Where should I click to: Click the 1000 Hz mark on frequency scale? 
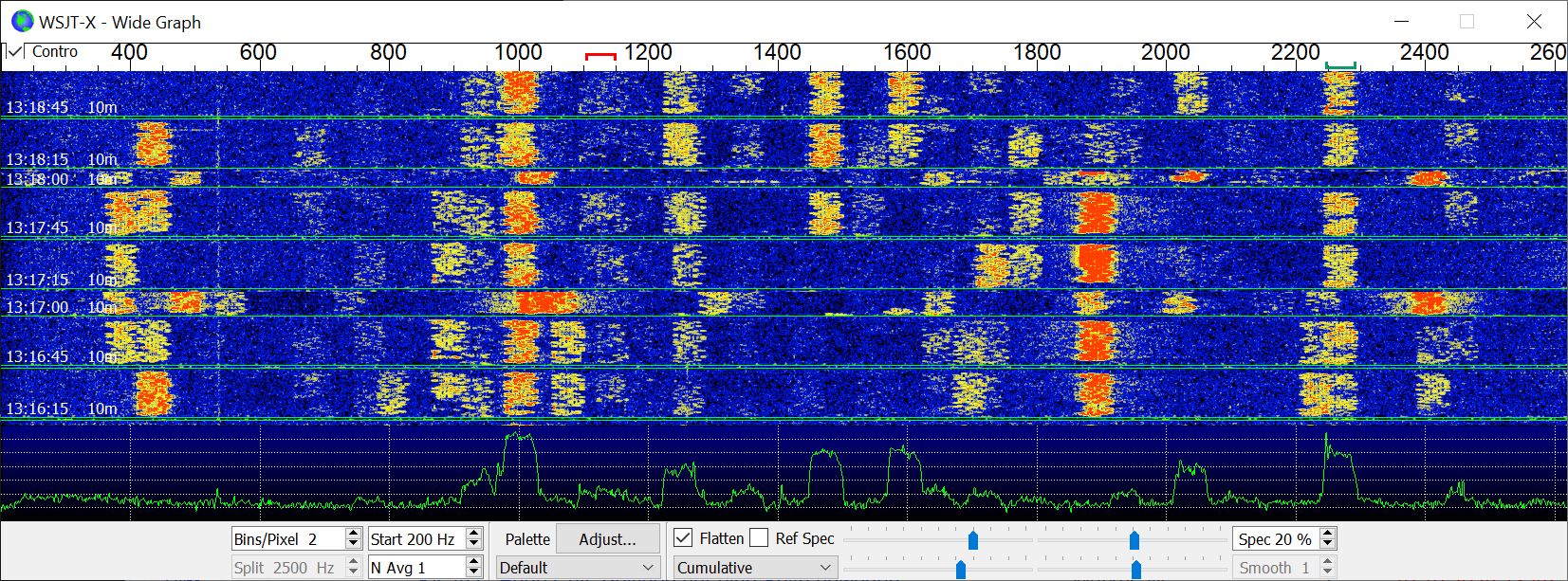pos(518,53)
